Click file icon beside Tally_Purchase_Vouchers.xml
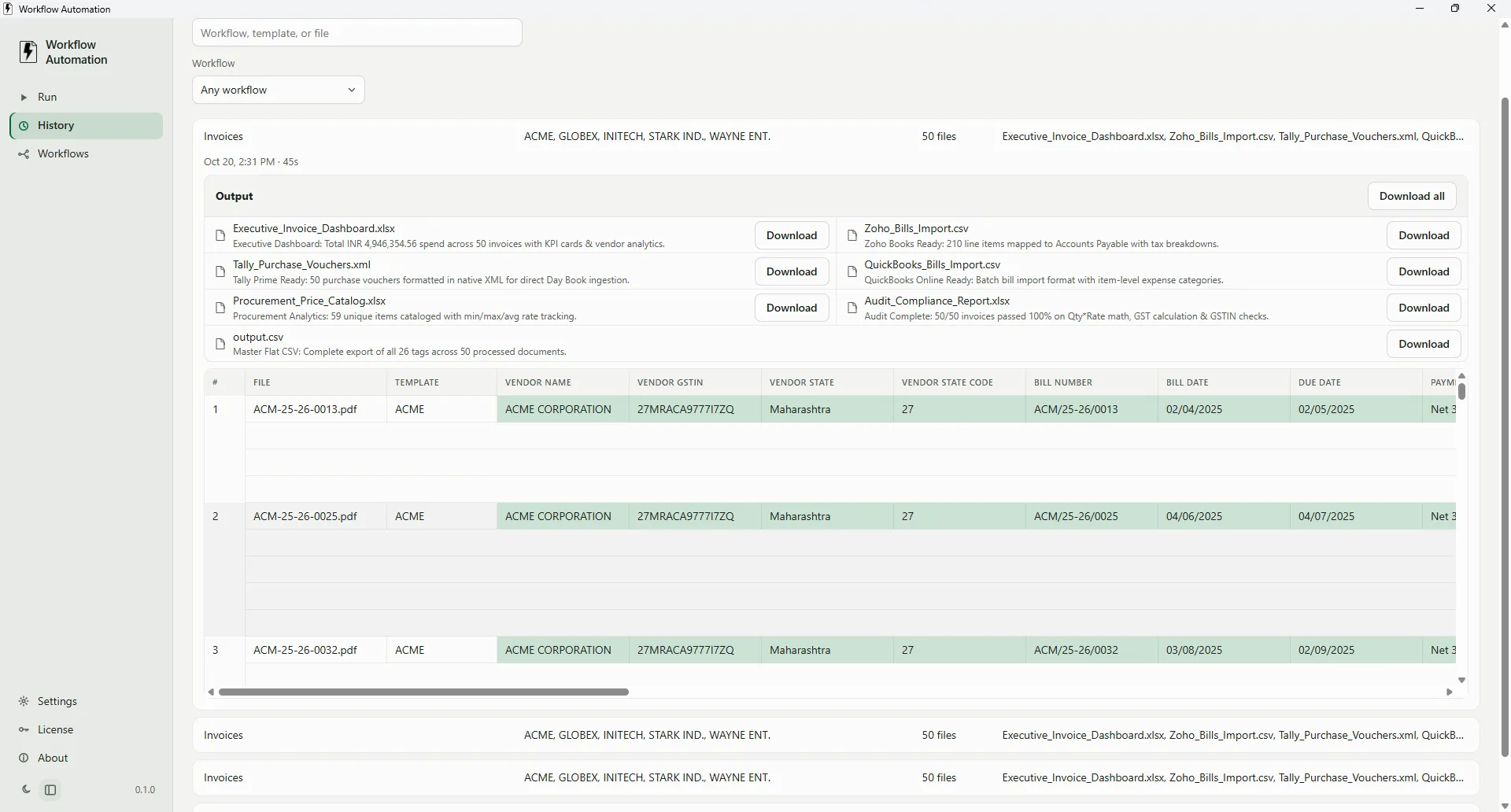The width and height of the screenshot is (1511, 812). tap(220, 271)
